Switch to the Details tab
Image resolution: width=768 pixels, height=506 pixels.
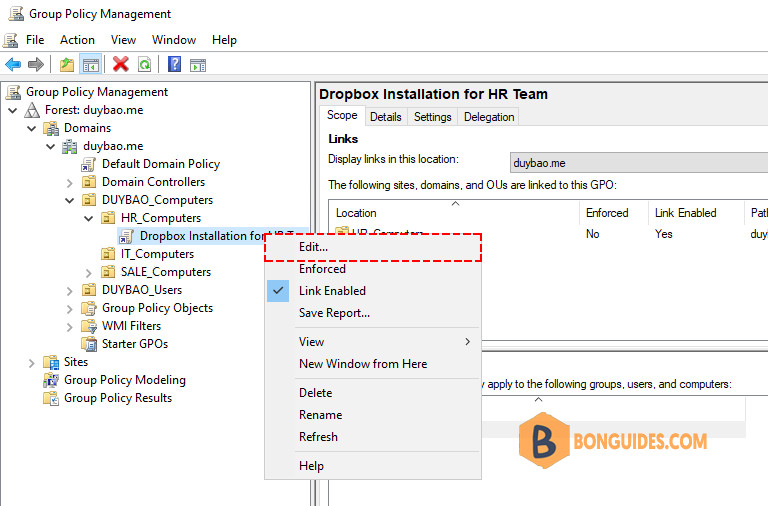[386, 117]
